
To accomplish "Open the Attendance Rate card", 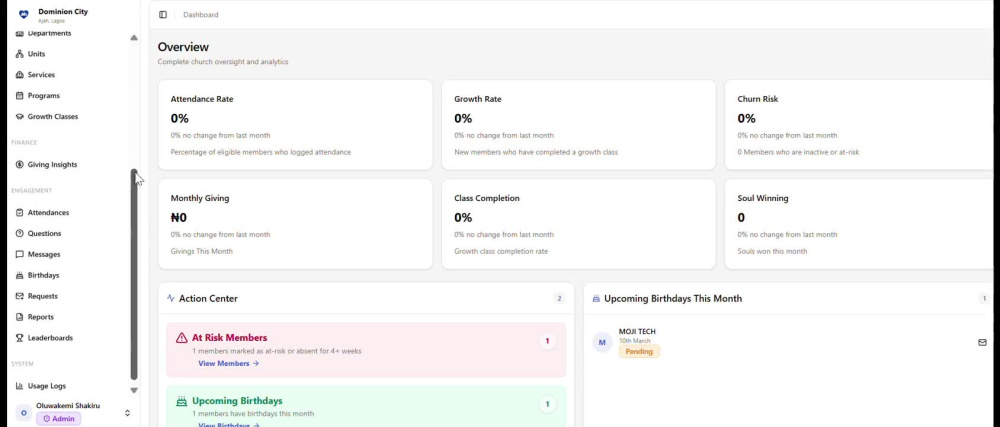I will [295, 125].
